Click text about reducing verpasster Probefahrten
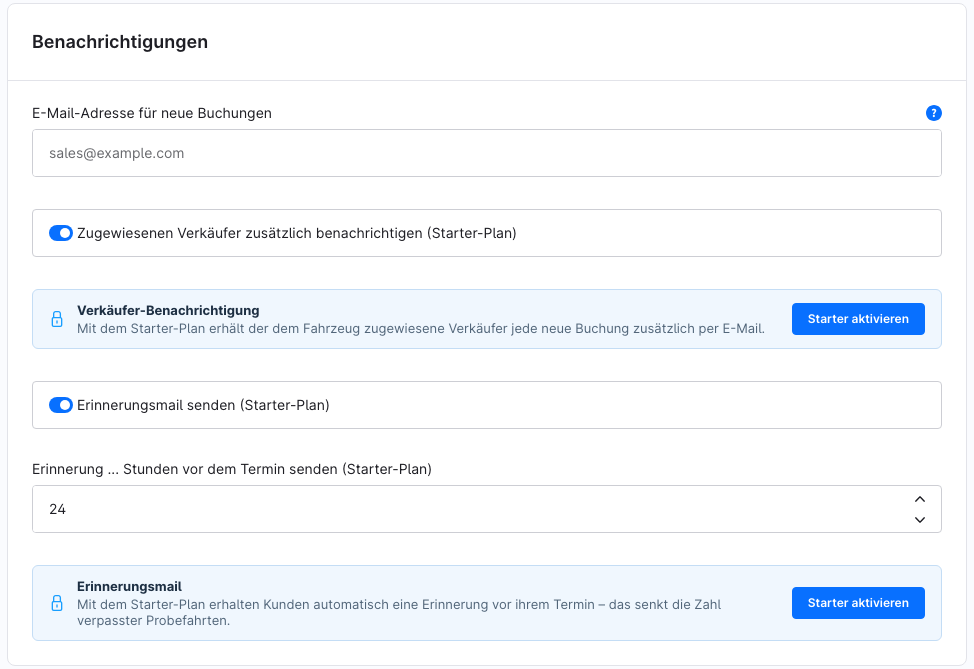This screenshot has width=974, height=669. 399,612
